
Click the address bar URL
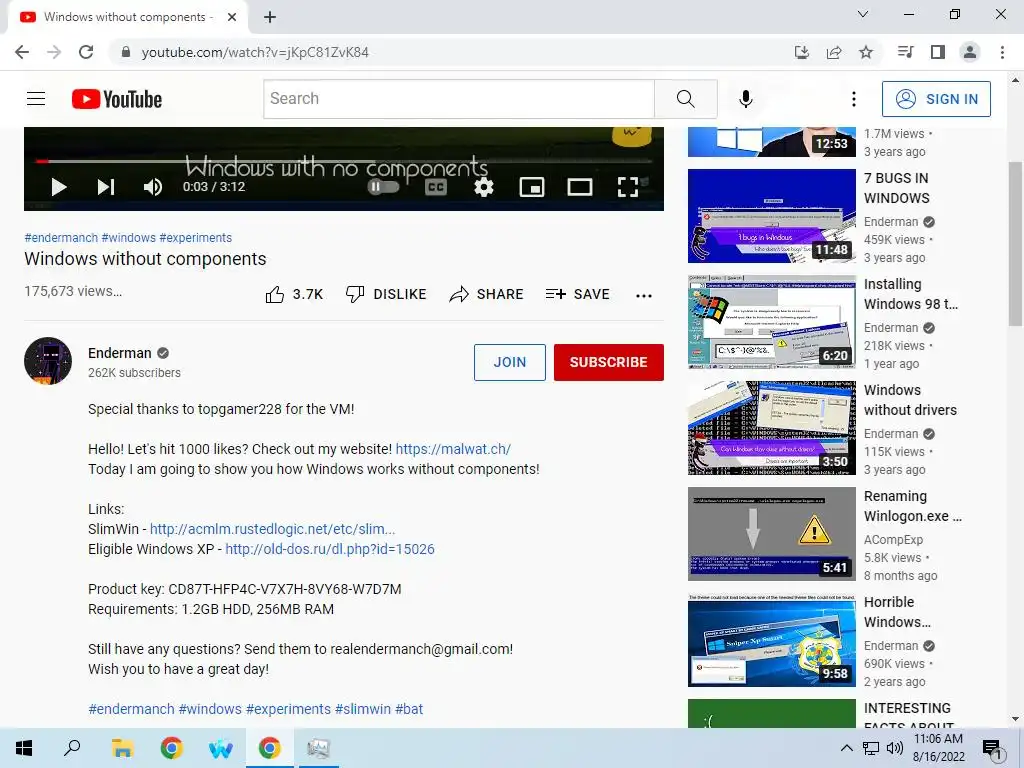[255, 52]
